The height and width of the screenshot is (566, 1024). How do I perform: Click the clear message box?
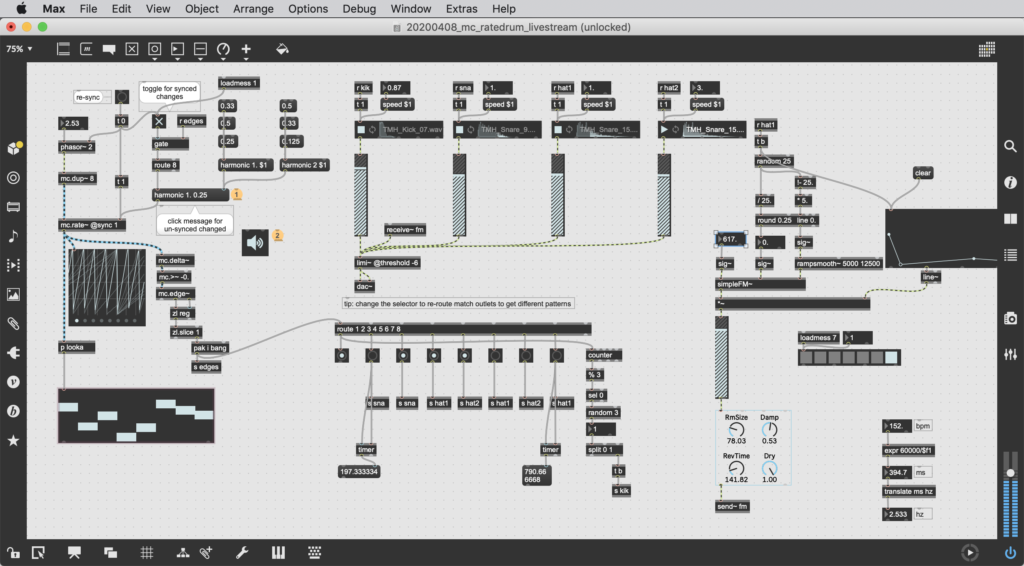click(923, 173)
